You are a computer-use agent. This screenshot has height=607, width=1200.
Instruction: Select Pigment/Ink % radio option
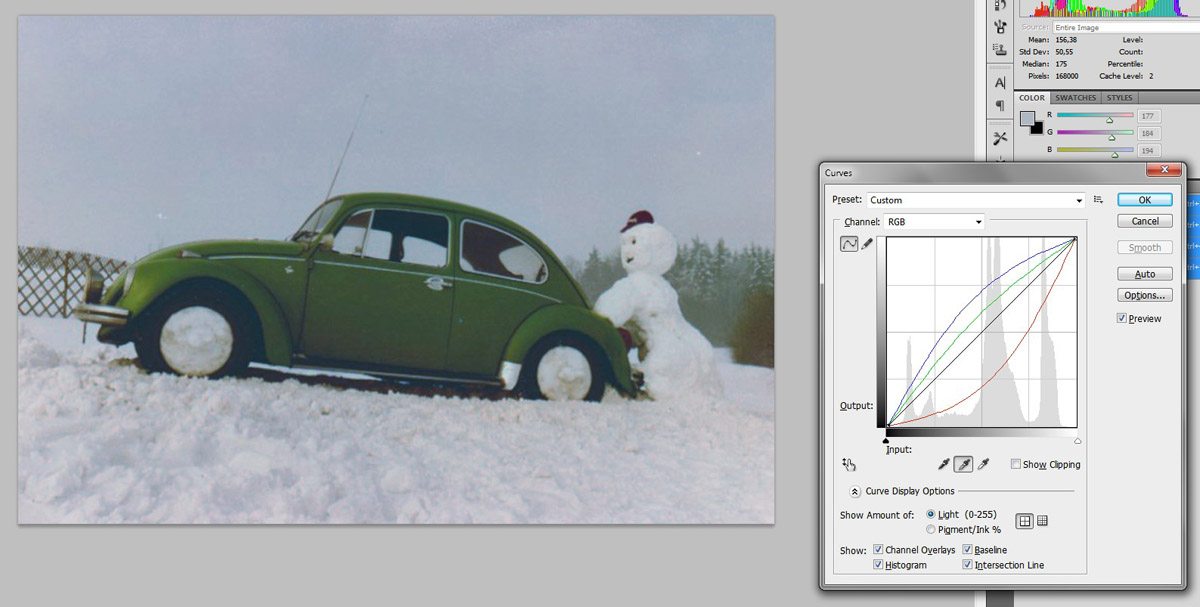[931, 529]
